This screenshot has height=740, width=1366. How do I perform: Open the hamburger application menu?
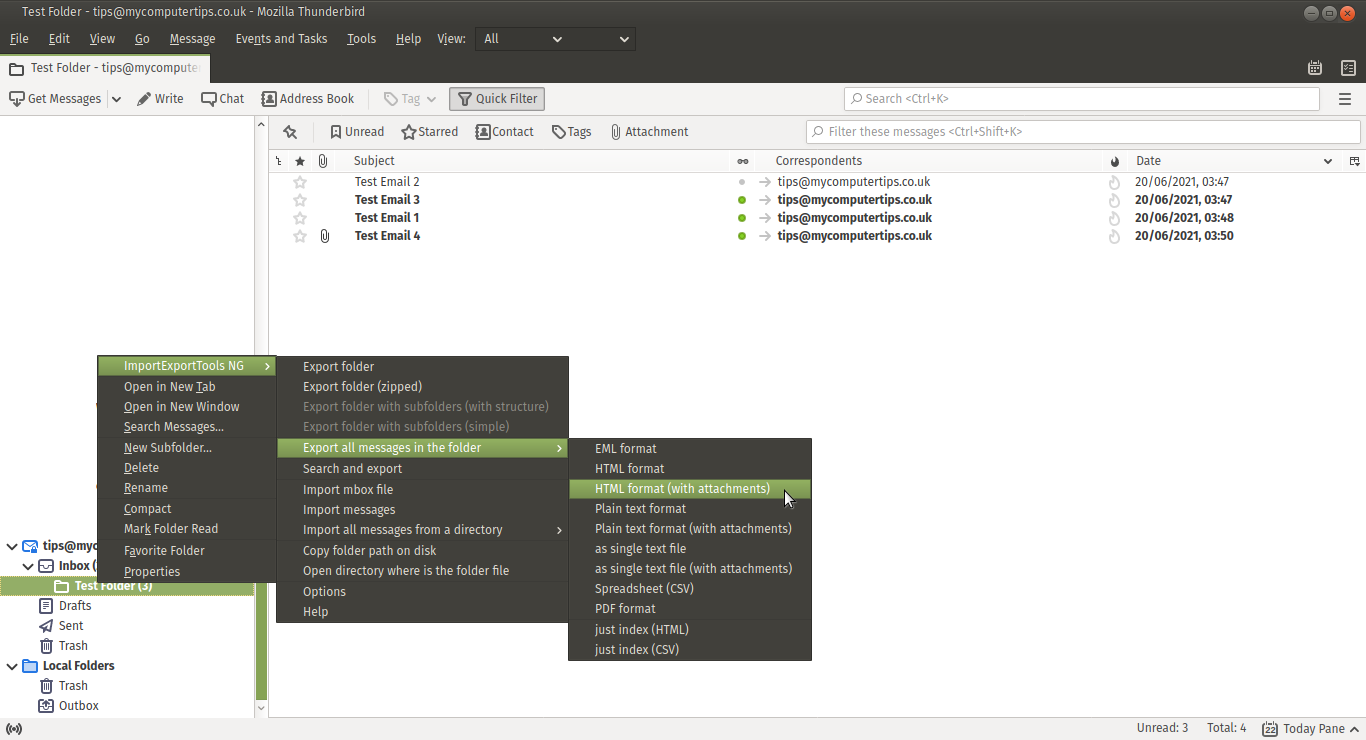pos(1345,99)
